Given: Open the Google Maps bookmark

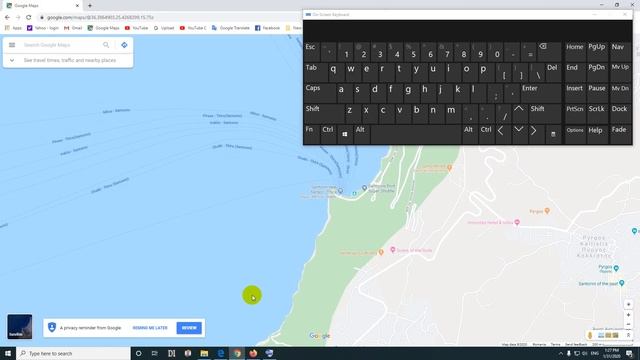Looking at the screenshot, I should click(103, 28).
